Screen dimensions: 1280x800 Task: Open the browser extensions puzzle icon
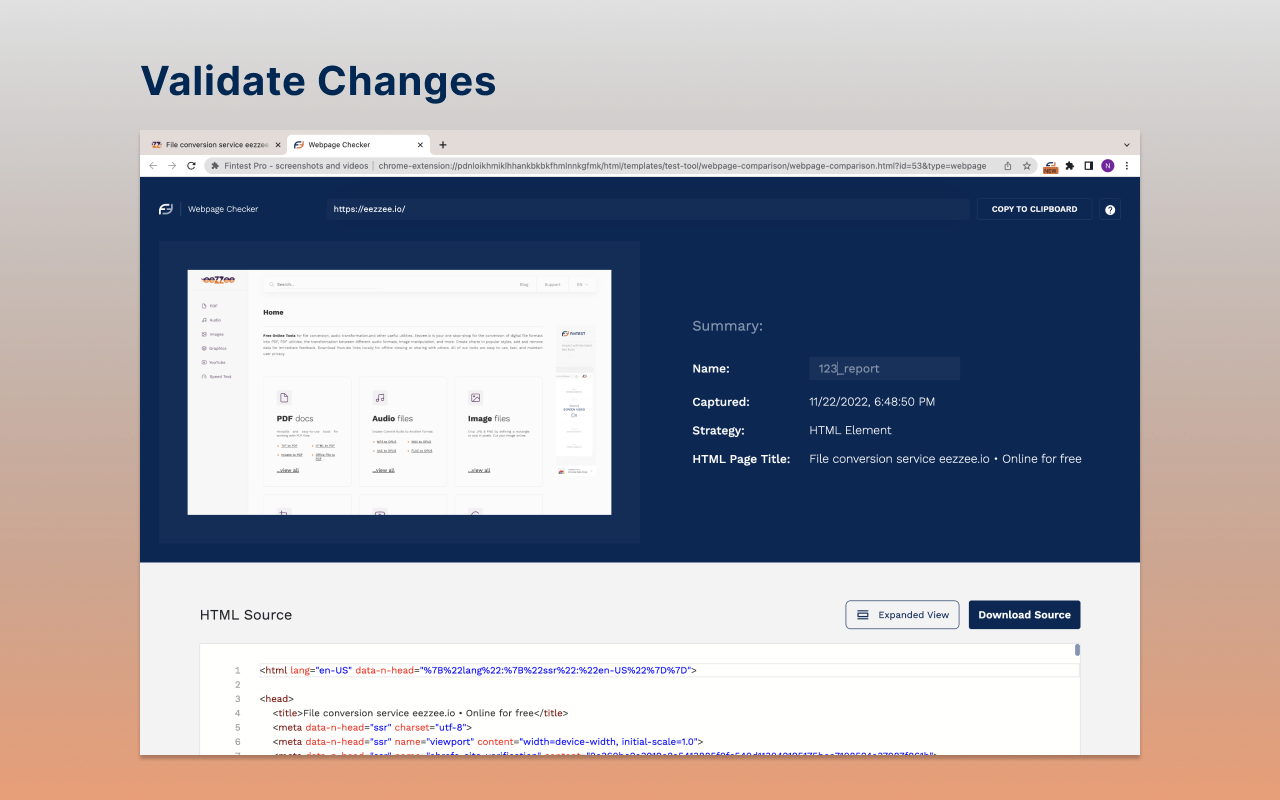click(1069, 166)
